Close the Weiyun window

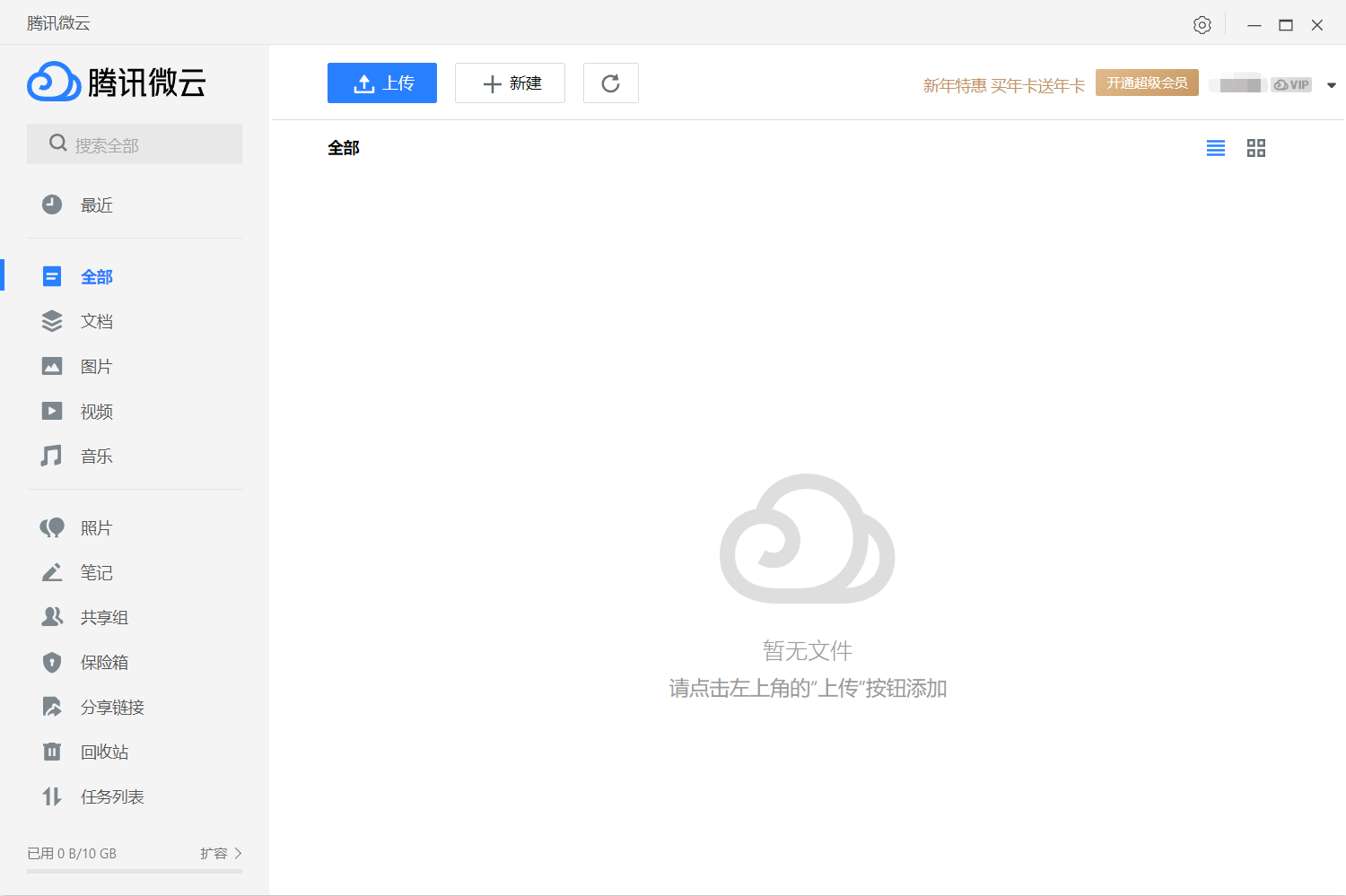1317,25
